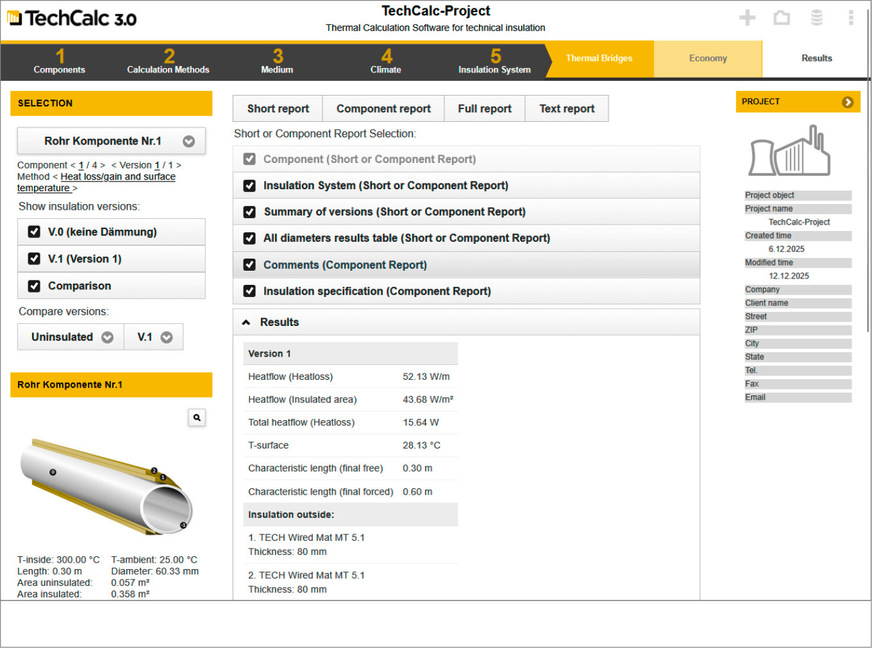
Task: Go to next component arrow
Action: click(x=102, y=165)
